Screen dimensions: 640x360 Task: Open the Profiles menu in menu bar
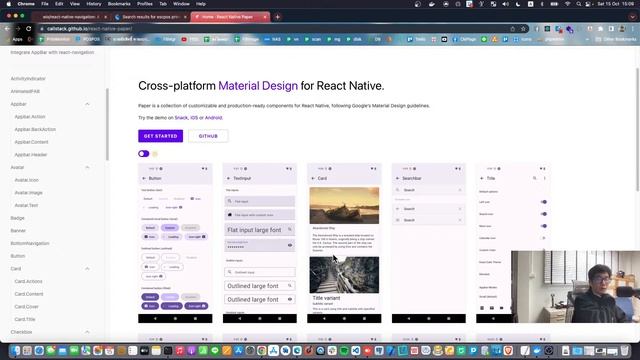coord(144,4)
